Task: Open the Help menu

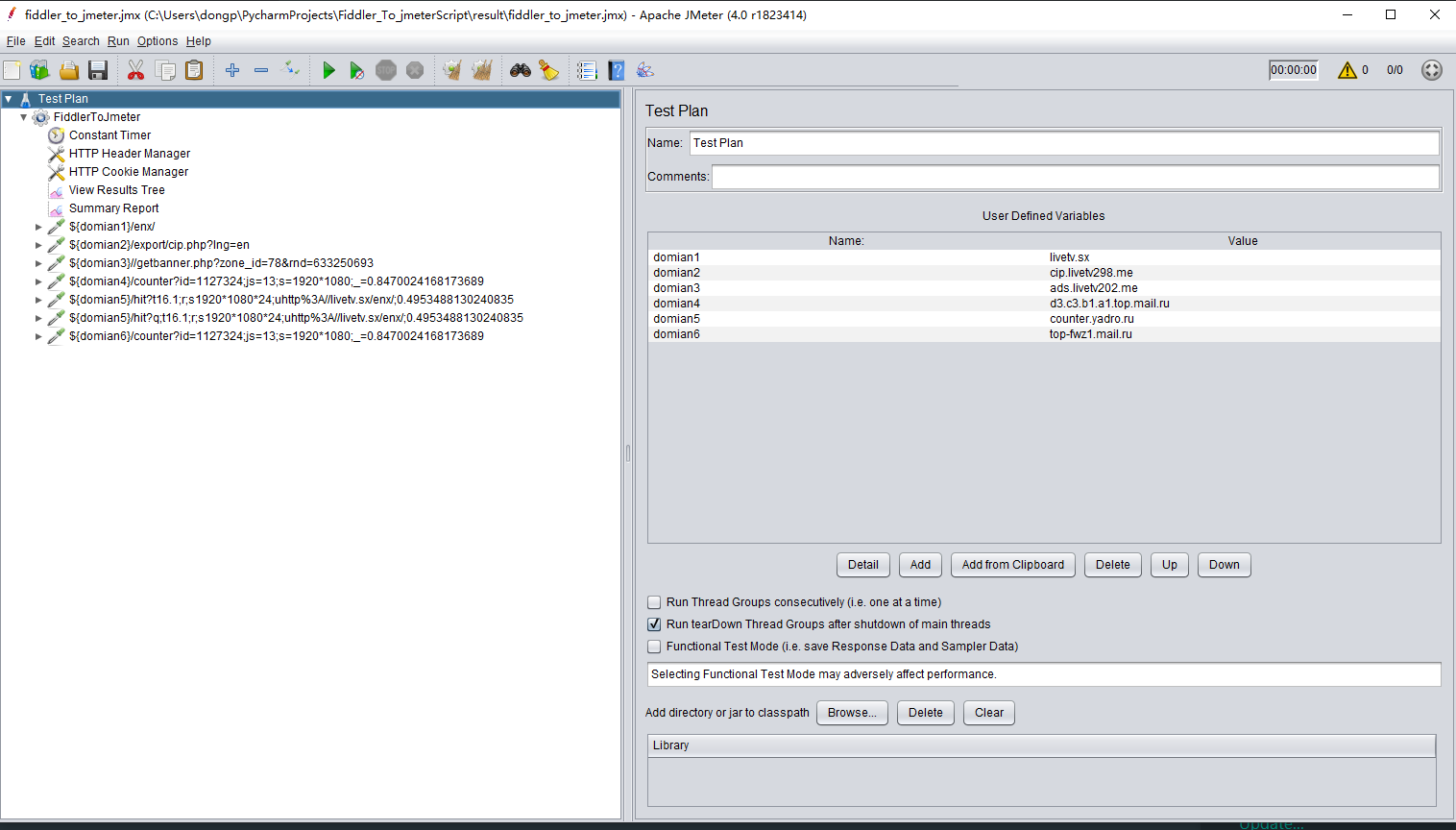Action: click(199, 41)
